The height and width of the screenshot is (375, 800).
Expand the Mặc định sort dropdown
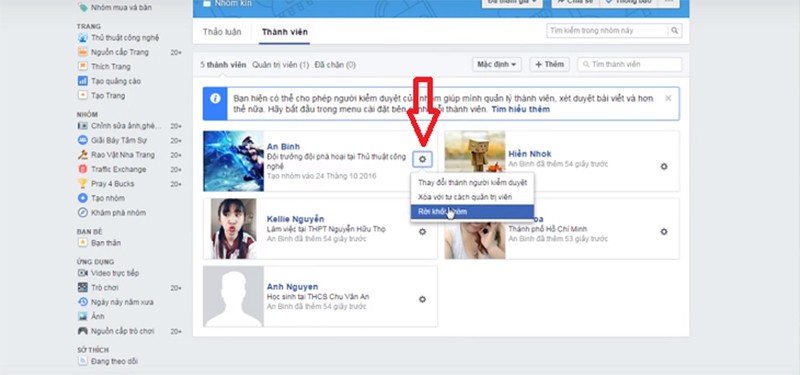click(497, 64)
